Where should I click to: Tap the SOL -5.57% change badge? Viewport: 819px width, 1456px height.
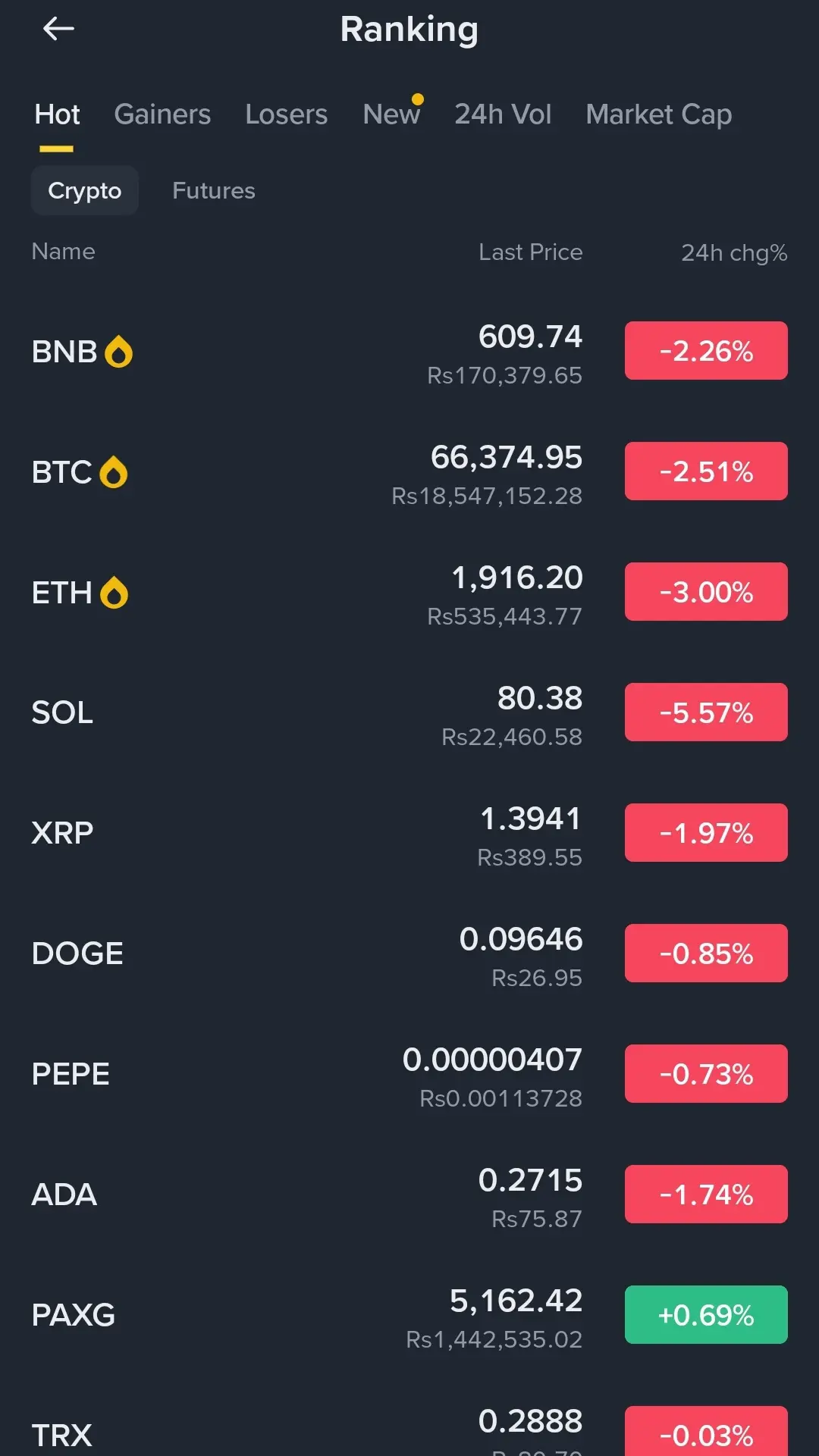[x=706, y=712]
